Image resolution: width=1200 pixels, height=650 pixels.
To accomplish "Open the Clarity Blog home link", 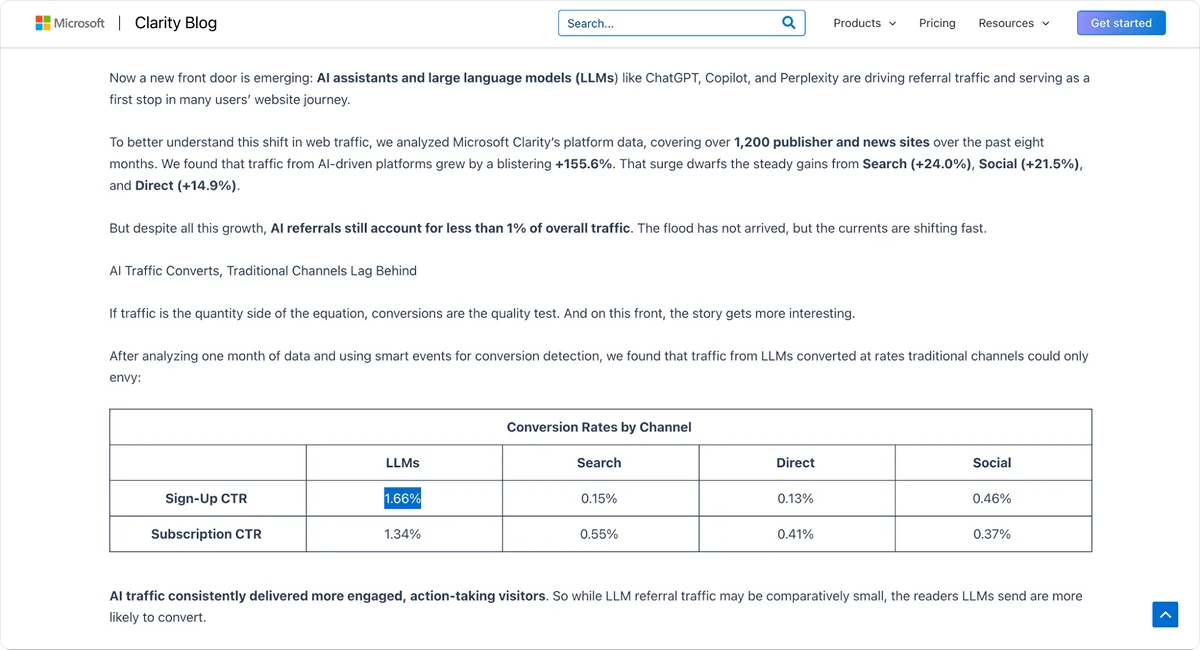I will click(175, 23).
